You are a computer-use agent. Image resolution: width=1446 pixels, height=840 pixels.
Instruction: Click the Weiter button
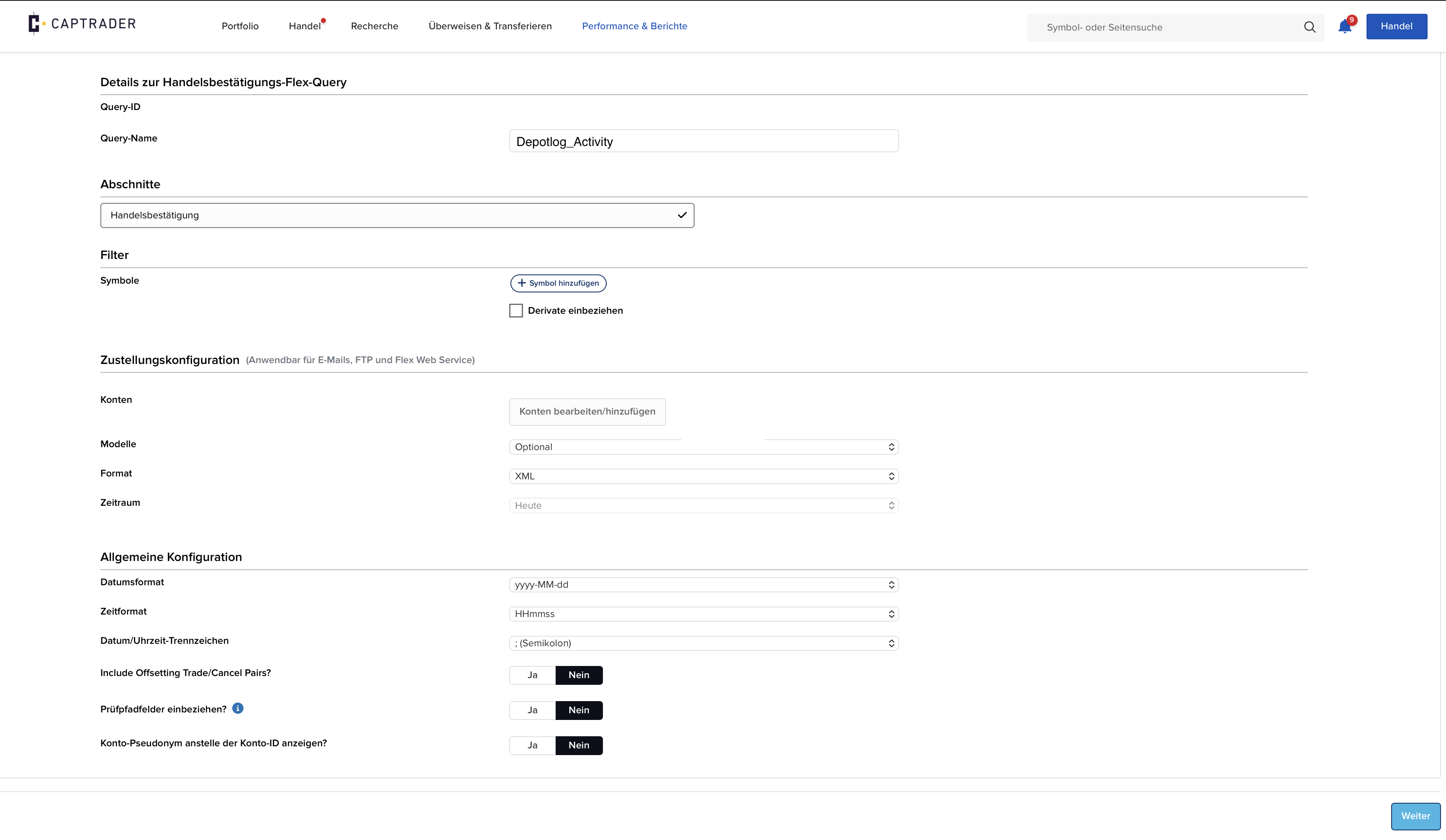pyautogui.click(x=1415, y=816)
